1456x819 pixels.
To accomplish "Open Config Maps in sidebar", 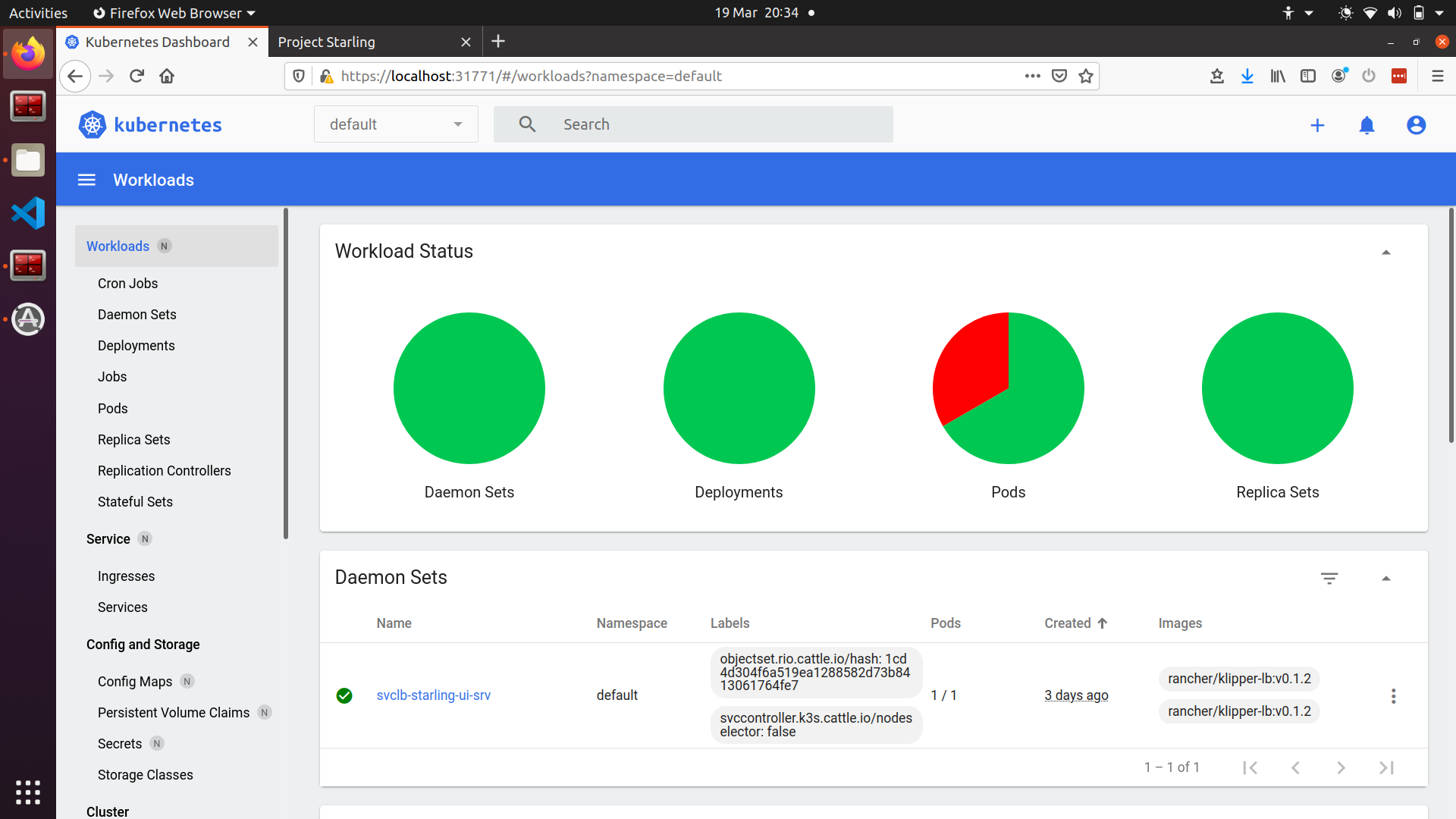I will click(x=135, y=682).
